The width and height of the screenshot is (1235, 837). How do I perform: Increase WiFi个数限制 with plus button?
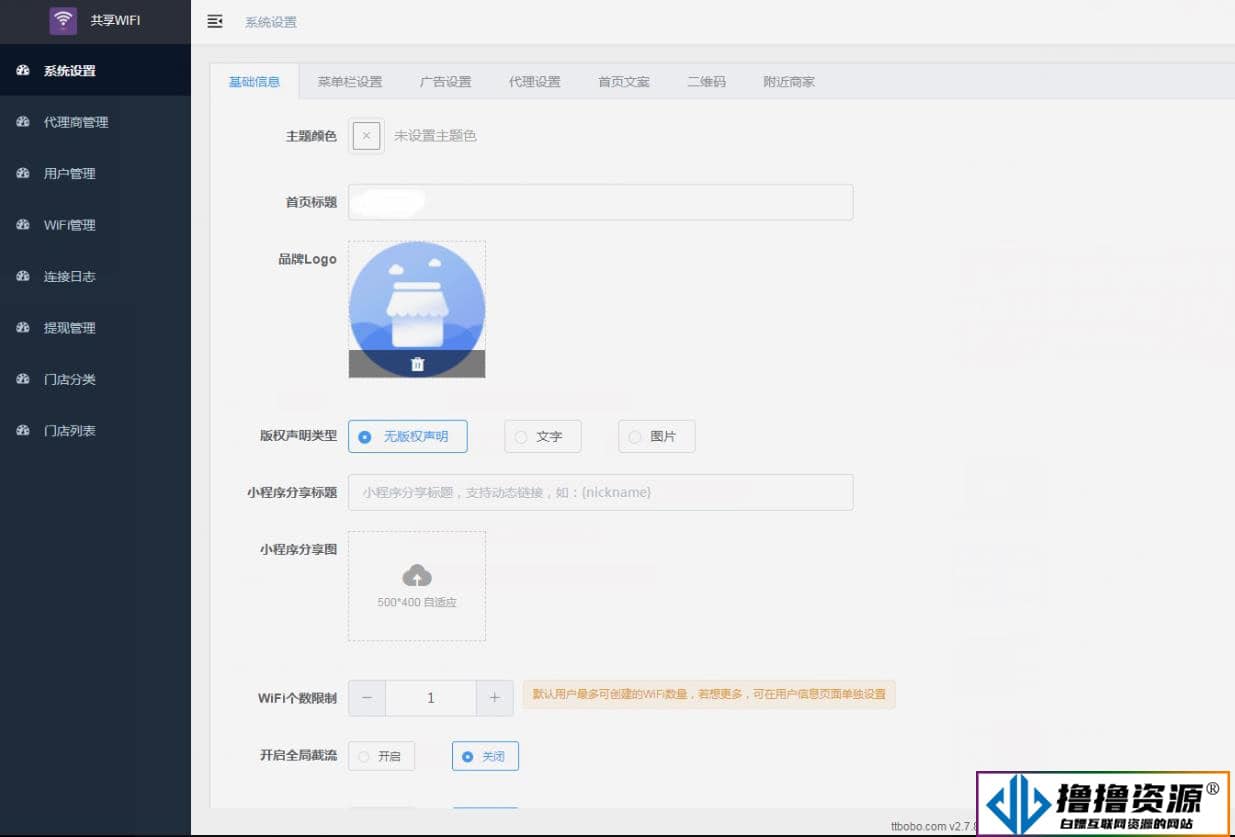494,698
